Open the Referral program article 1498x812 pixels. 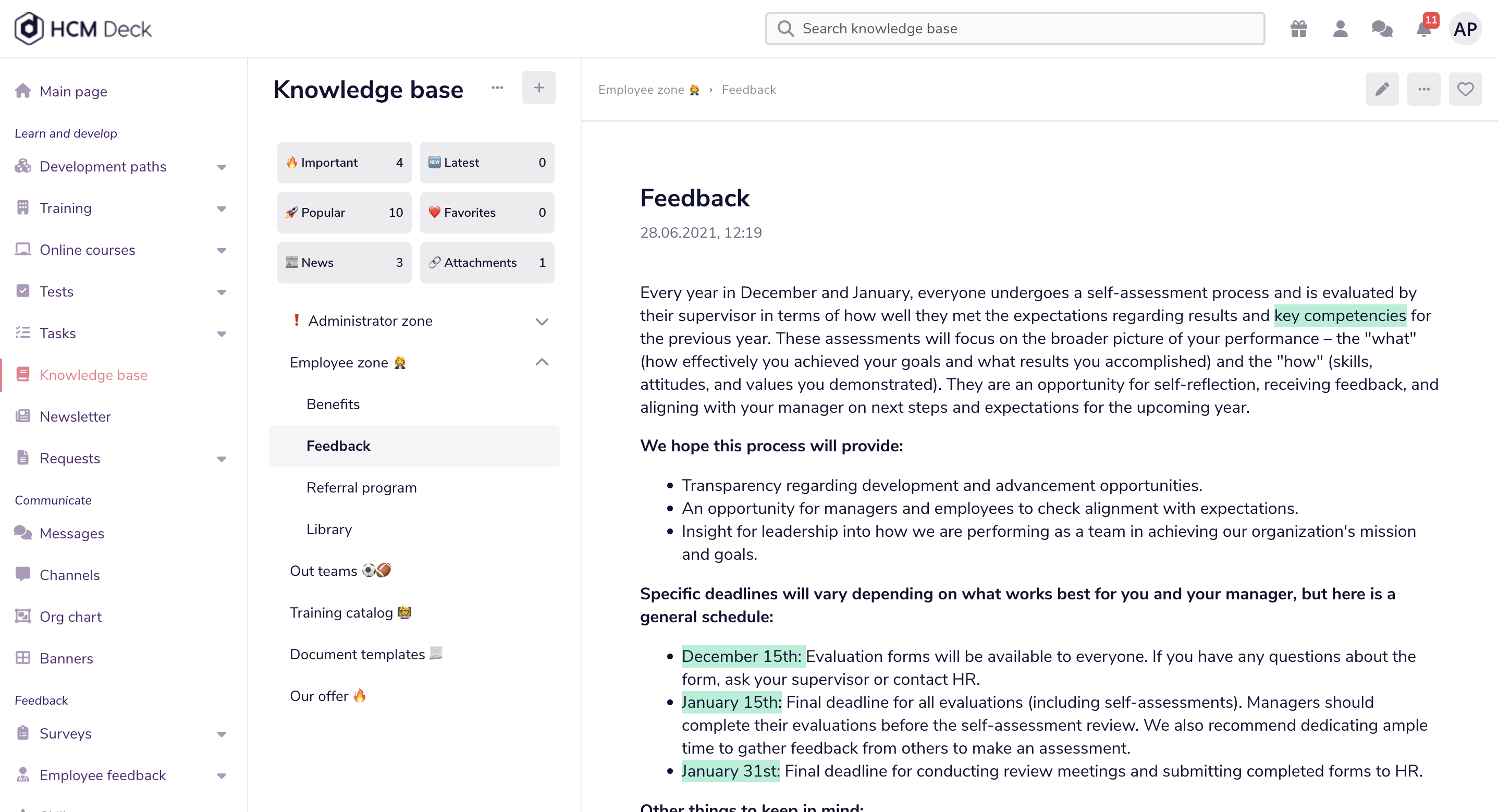click(x=361, y=487)
